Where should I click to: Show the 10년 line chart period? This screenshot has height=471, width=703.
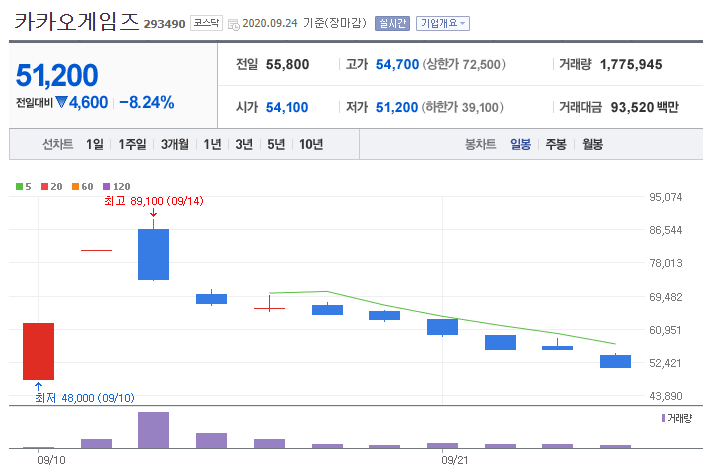pos(310,144)
